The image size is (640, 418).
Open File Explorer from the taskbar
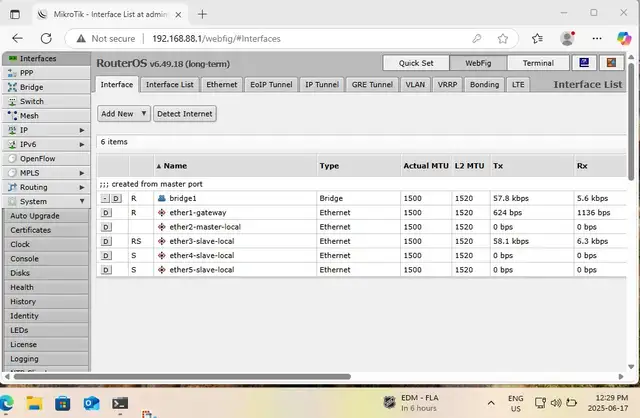coord(35,403)
